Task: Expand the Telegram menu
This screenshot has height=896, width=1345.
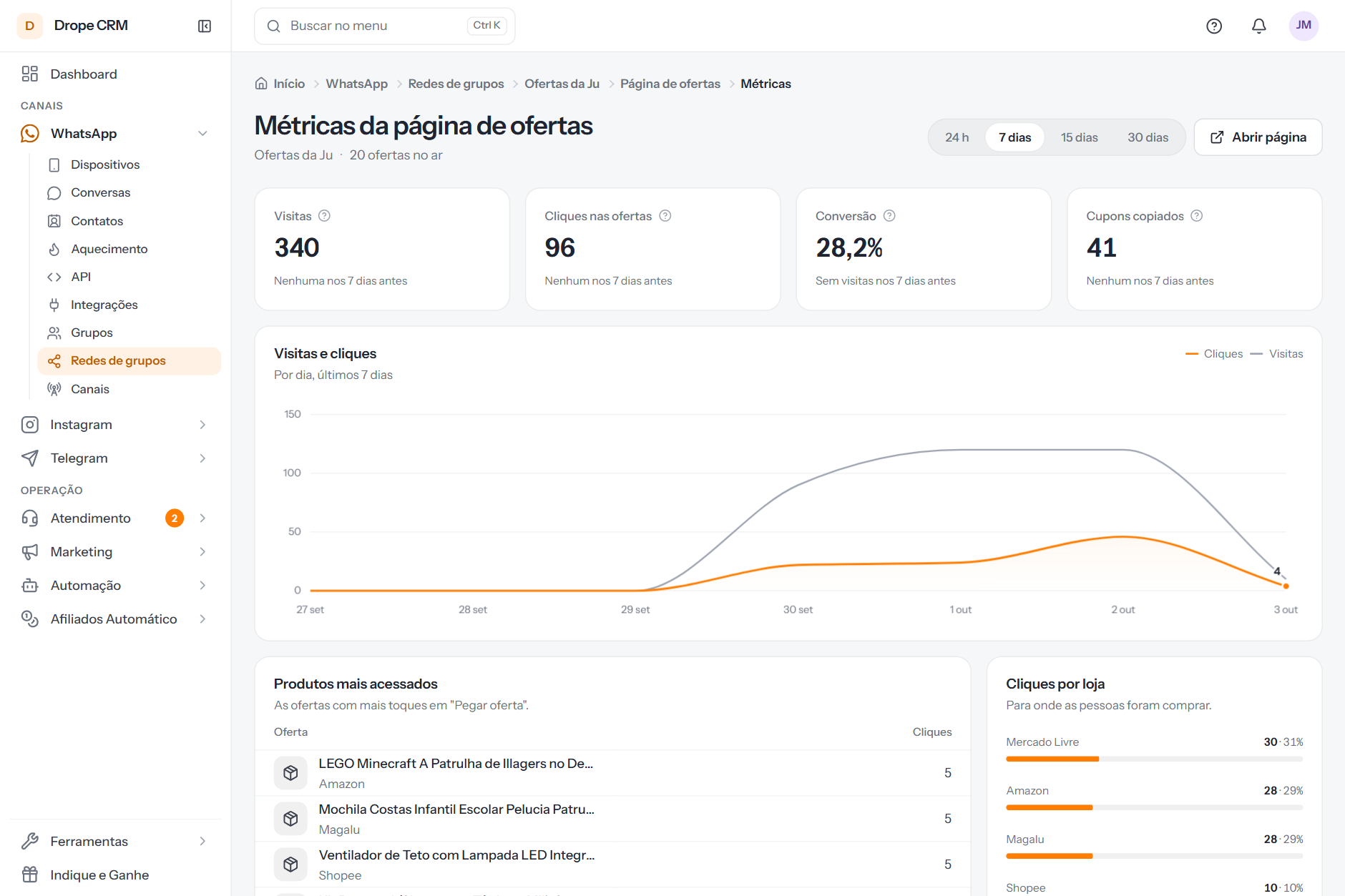Action: point(202,458)
